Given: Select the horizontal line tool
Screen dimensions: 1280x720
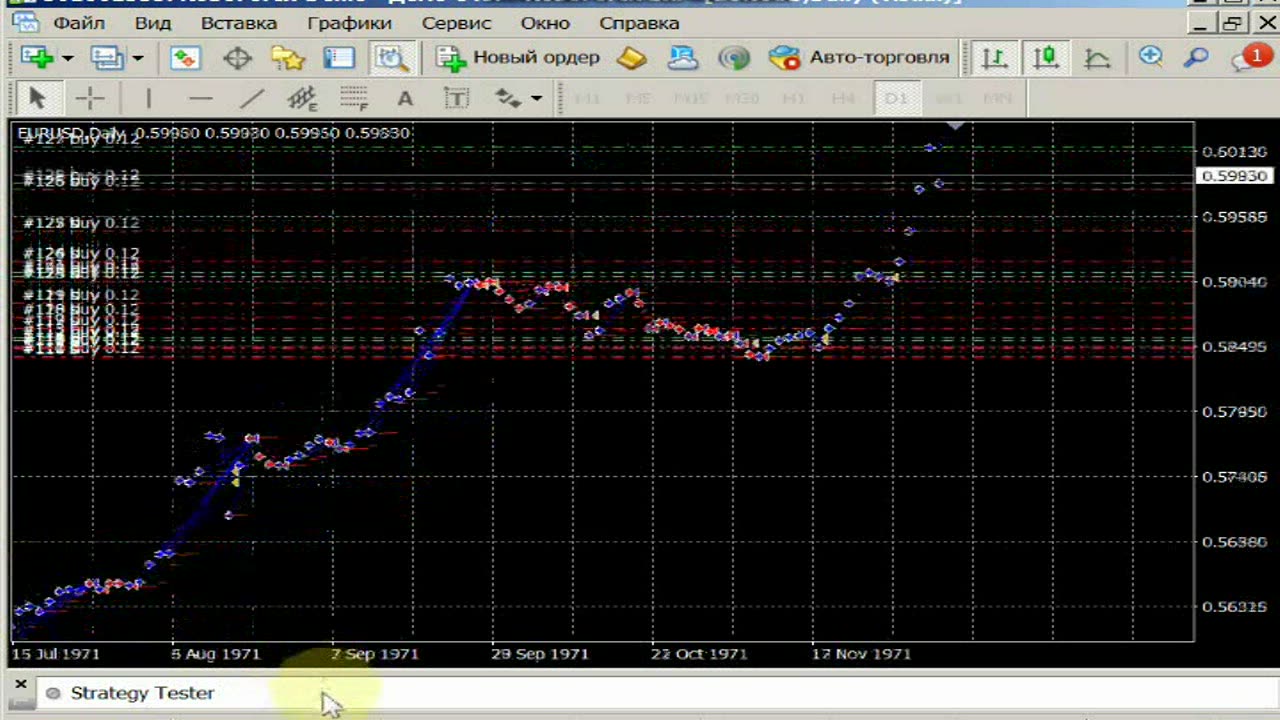Looking at the screenshot, I should coord(200,98).
